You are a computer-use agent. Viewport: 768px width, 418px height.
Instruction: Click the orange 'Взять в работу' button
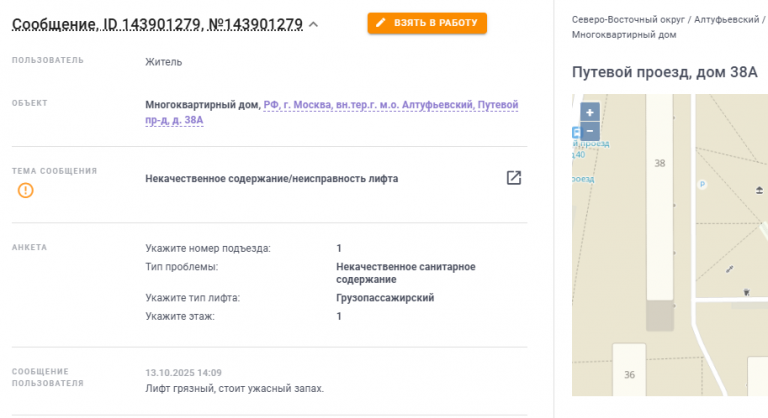coord(427,23)
